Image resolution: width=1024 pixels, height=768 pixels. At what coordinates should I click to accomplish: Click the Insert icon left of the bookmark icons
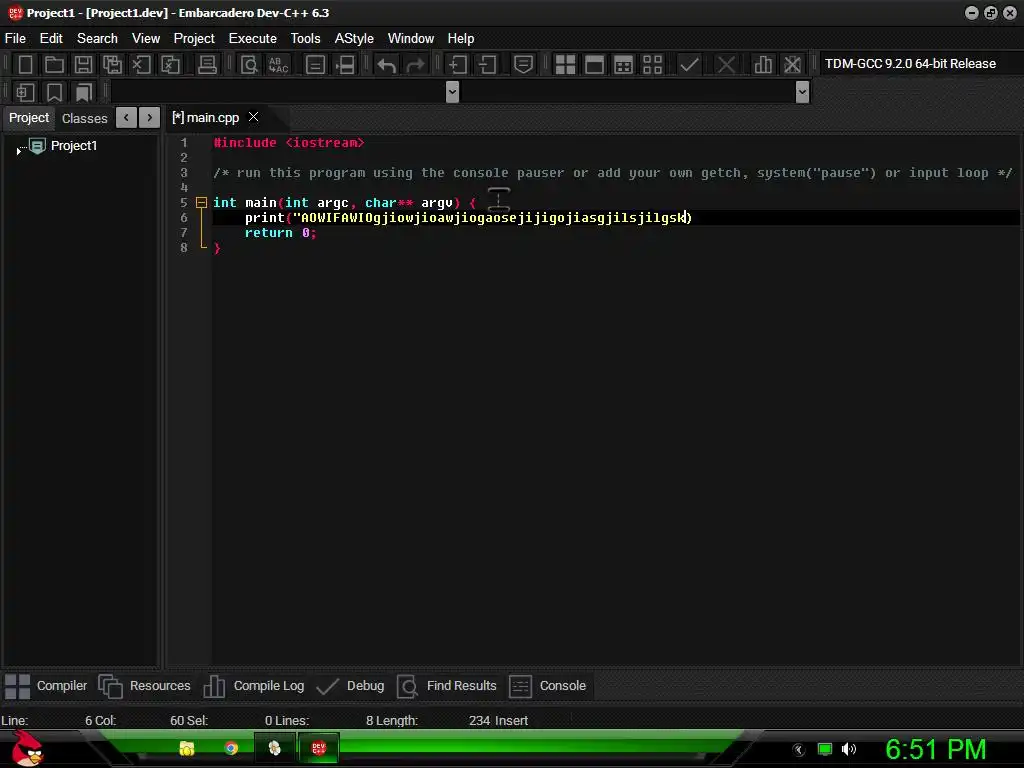coord(25,92)
